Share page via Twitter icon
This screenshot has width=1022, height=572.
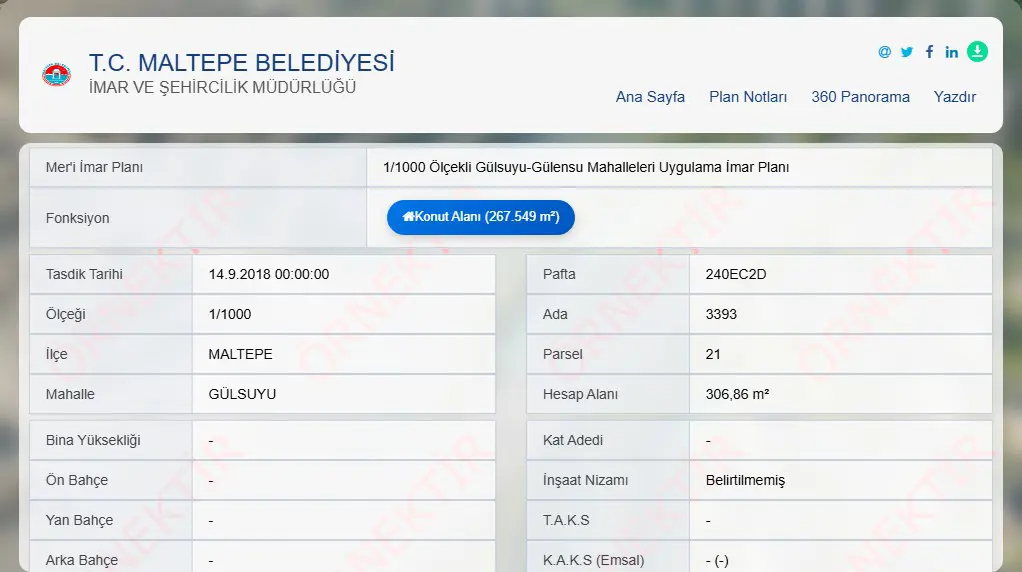[x=907, y=52]
